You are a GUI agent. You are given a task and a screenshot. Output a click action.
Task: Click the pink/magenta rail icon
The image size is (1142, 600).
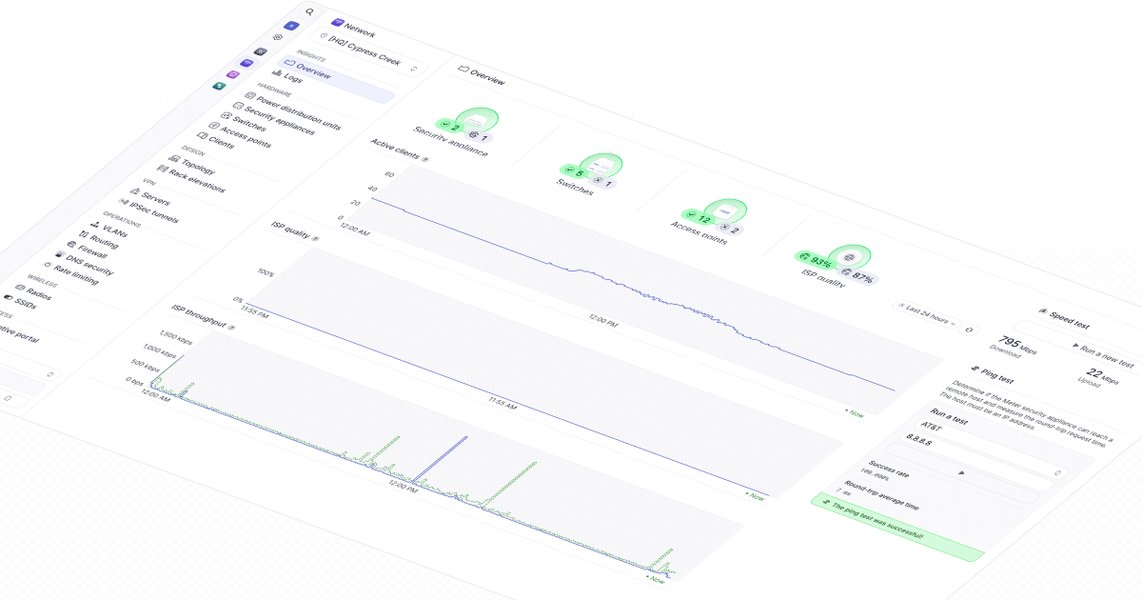coord(233,74)
